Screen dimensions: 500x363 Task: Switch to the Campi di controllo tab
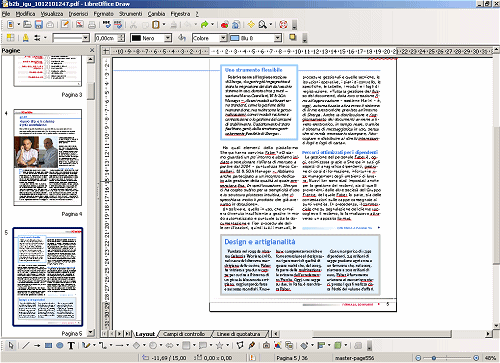[x=184, y=334]
